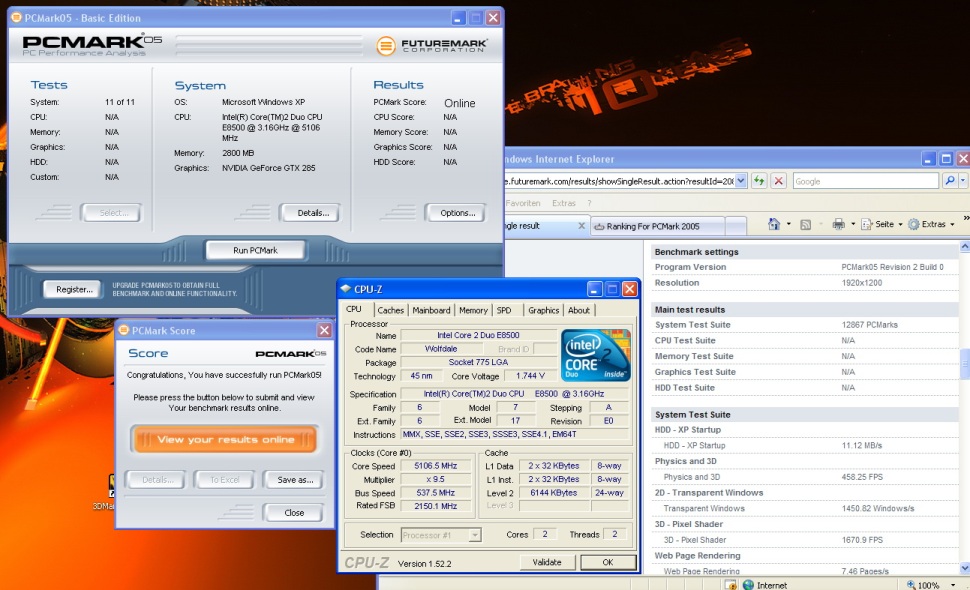Switch to the About tab in CPU-Z

click(x=579, y=310)
